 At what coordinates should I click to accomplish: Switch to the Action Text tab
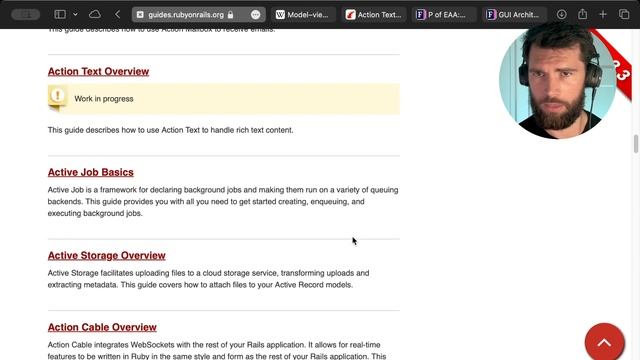pos(374,15)
